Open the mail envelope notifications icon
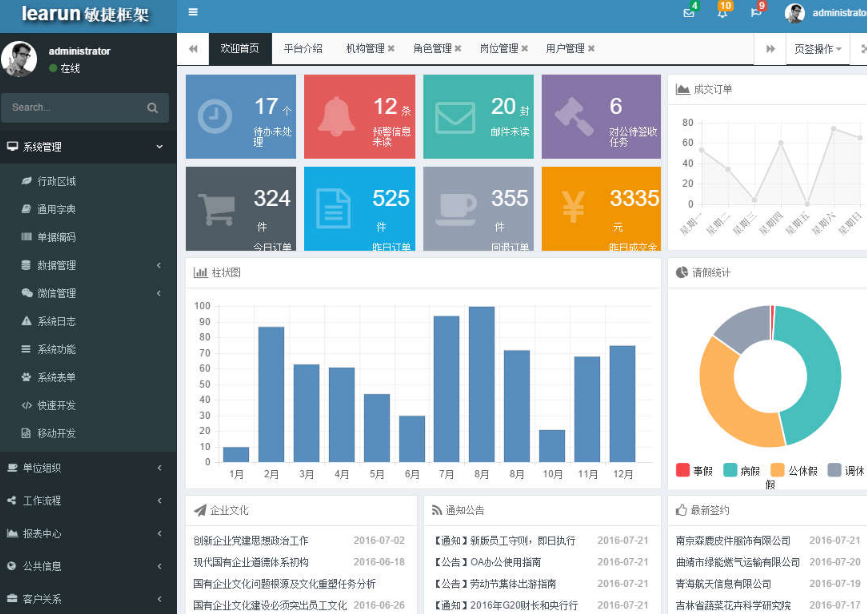Image resolution: width=867 pixels, height=614 pixels. pos(688,13)
